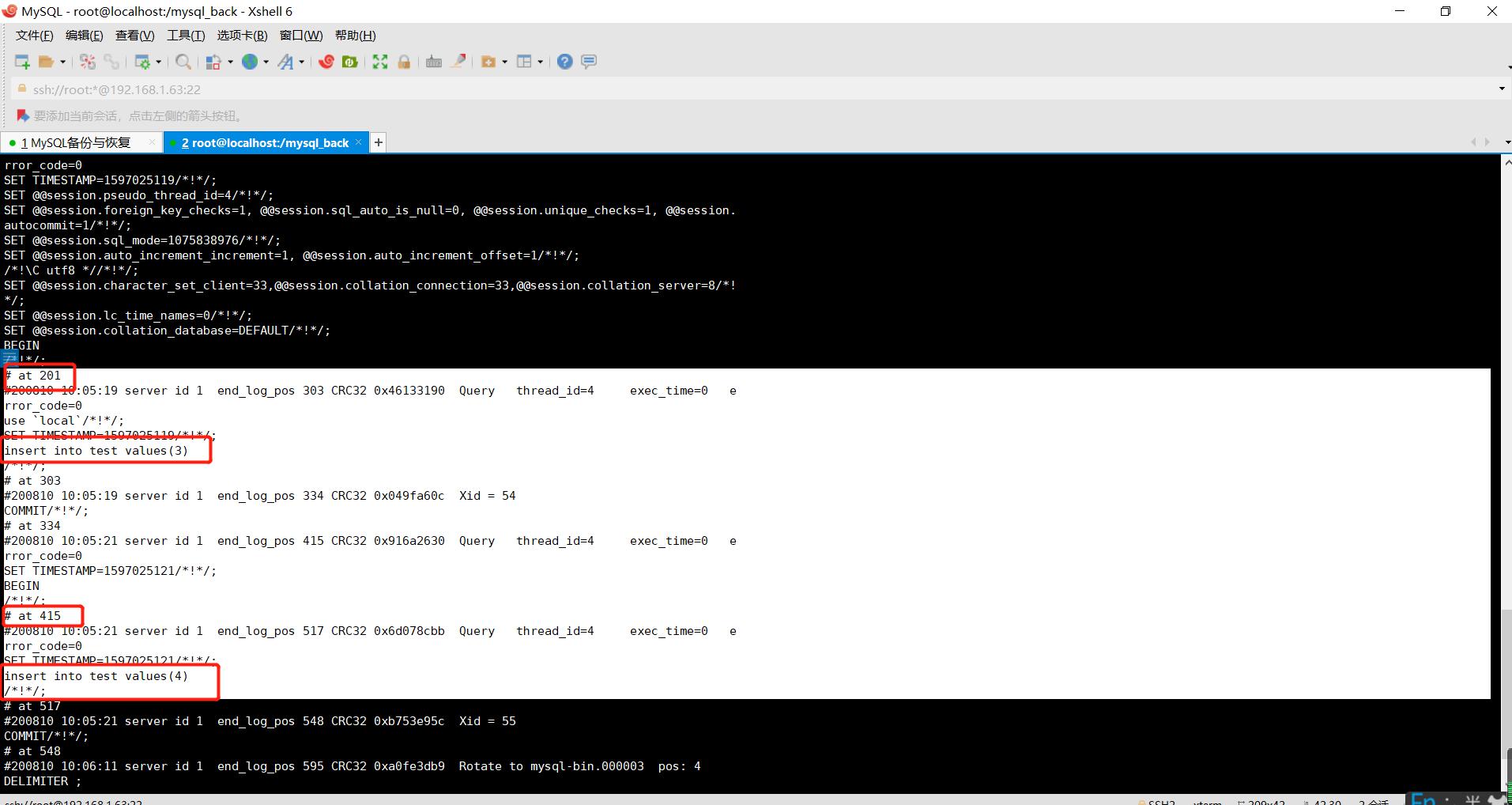This screenshot has height=805, width=1512.
Task: Open Help via blue question mark icon
Action: tap(564, 62)
